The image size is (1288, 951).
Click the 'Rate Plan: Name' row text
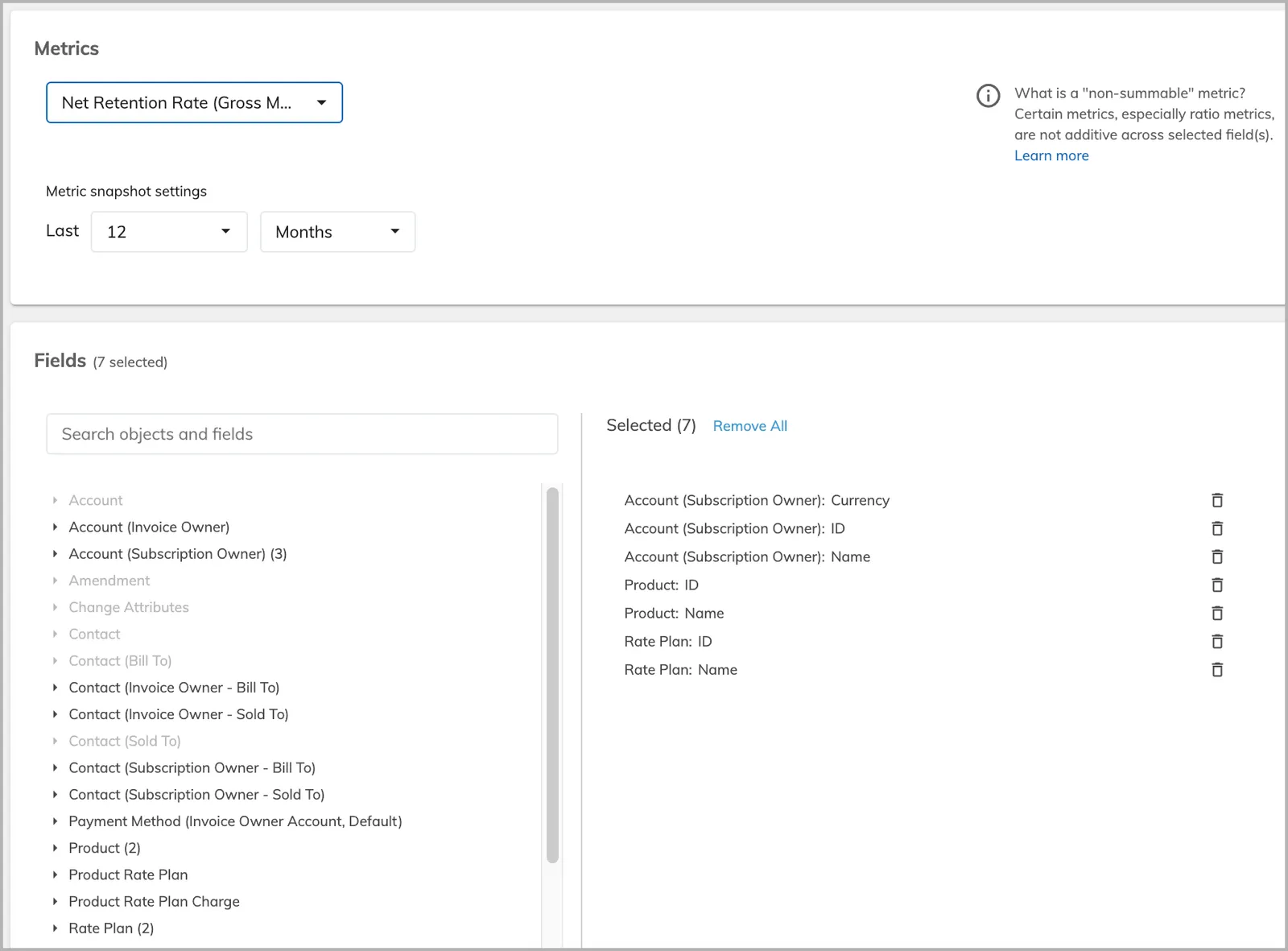(680, 669)
